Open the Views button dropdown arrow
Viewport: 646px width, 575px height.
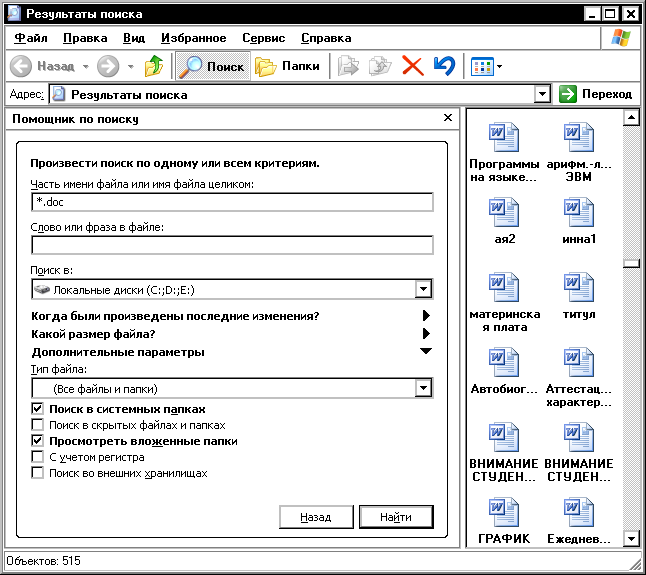pos(499,66)
